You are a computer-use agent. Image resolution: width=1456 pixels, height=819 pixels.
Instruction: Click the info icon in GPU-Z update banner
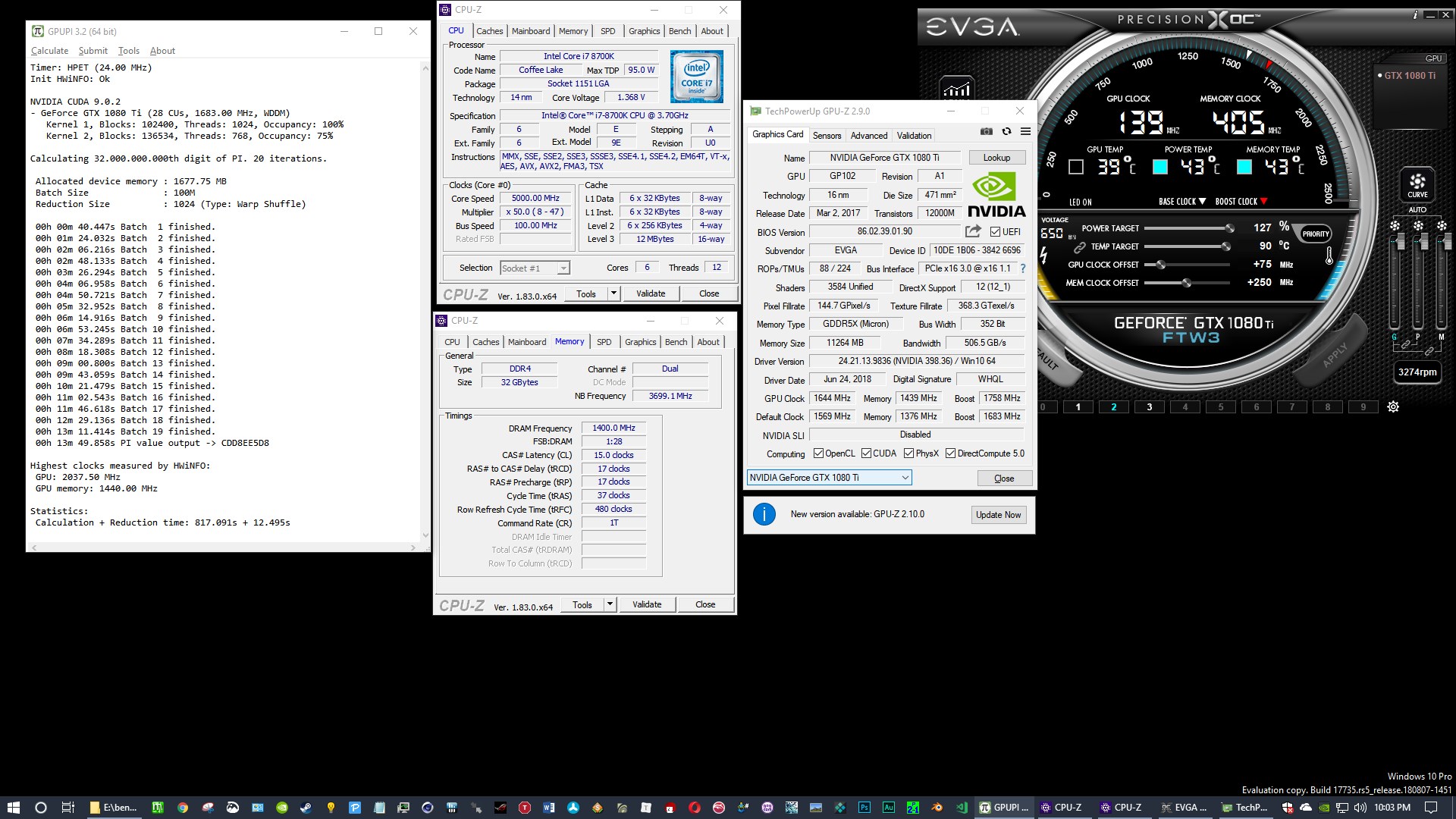click(x=764, y=514)
